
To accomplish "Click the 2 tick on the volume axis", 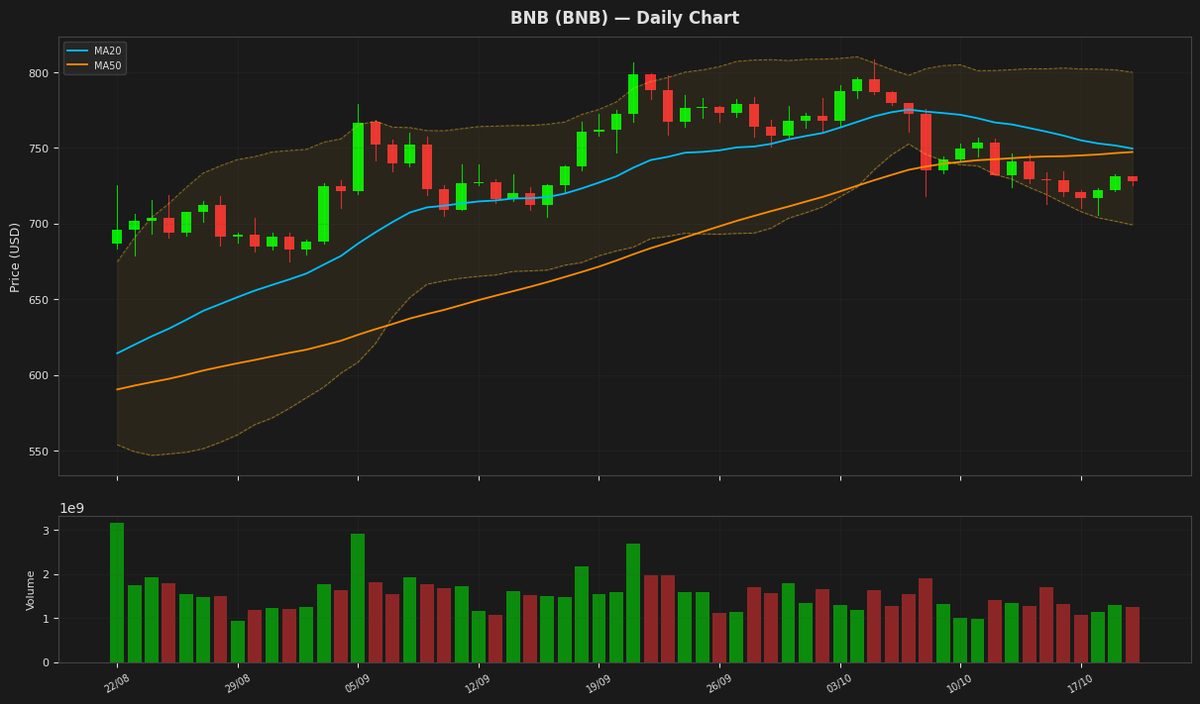I will pyautogui.click(x=45, y=575).
